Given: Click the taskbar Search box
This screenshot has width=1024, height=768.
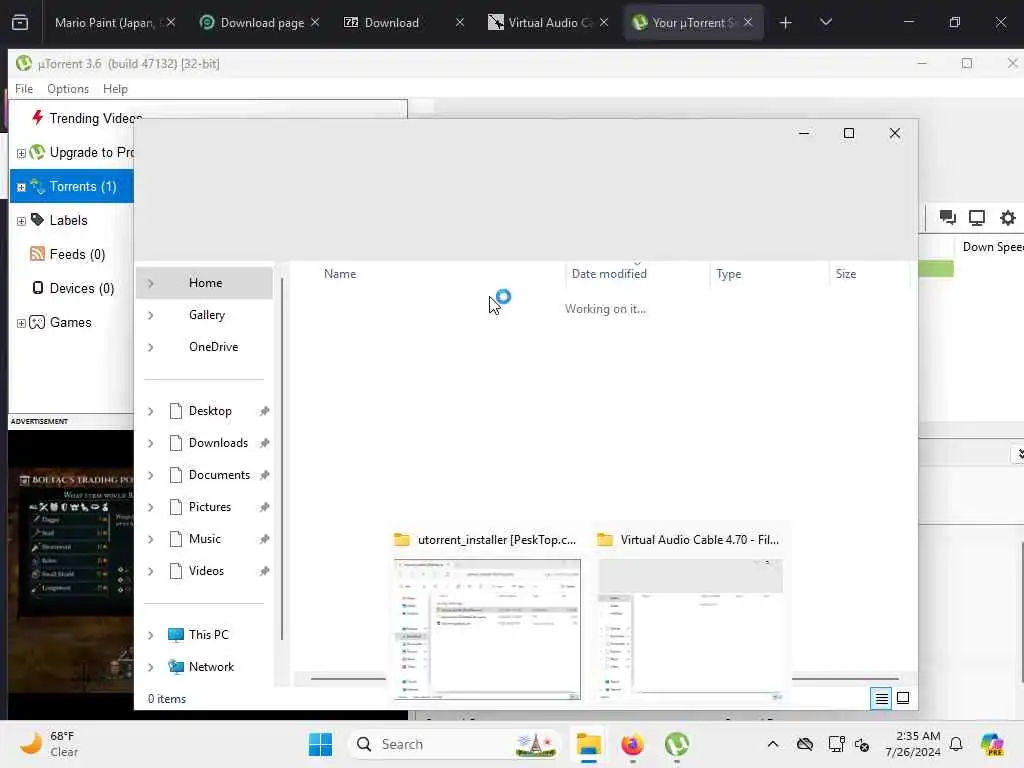Looking at the screenshot, I should pyautogui.click(x=455, y=744).
